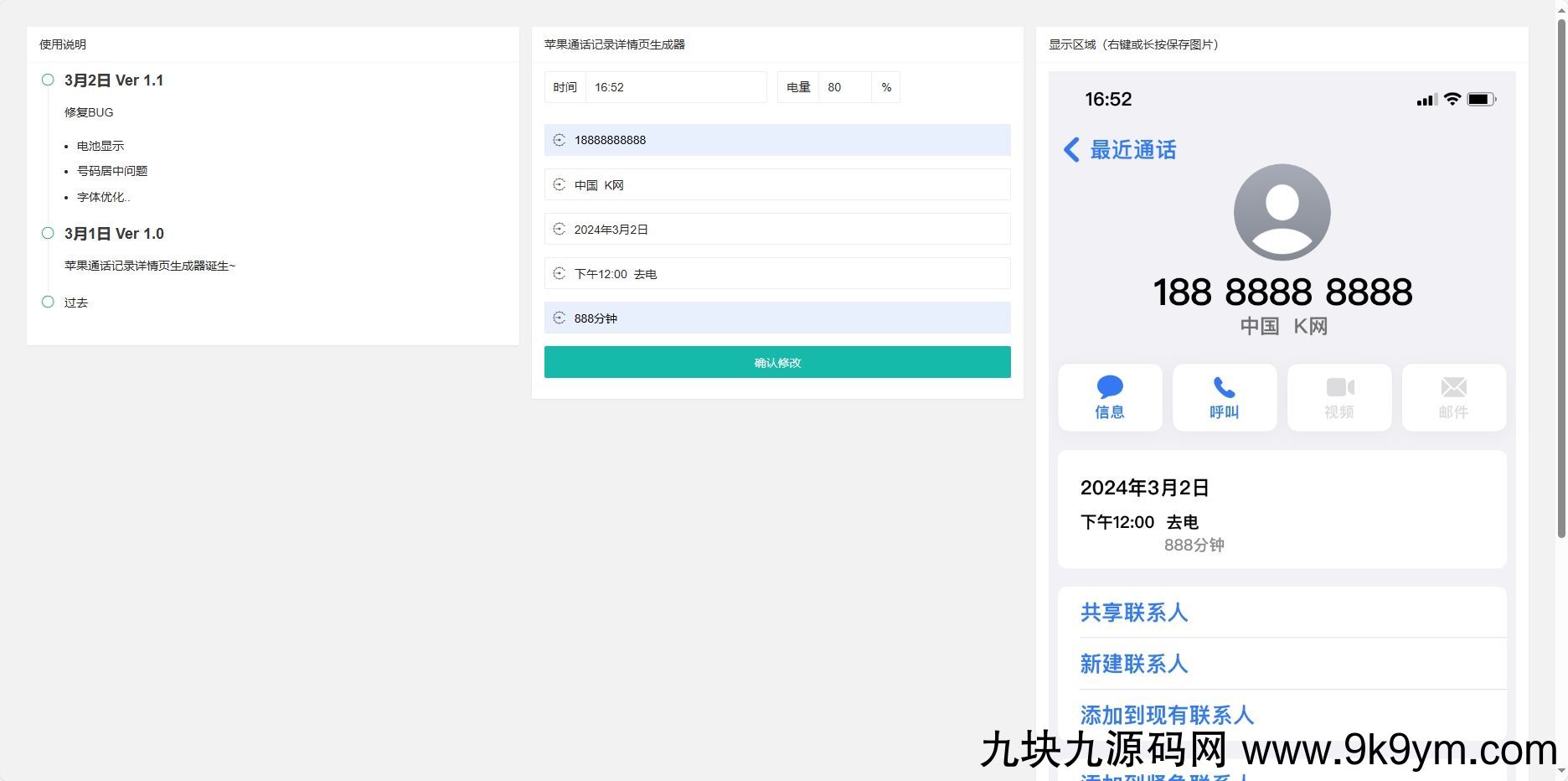The height and width of the screenshot is (781, 1568).
Task: Click the edit icon beside 18888888888
Action: 560,140
